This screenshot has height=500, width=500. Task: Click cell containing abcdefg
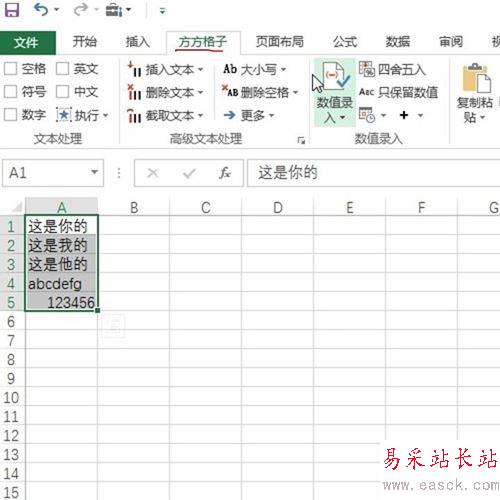click(x=61, y=283)
